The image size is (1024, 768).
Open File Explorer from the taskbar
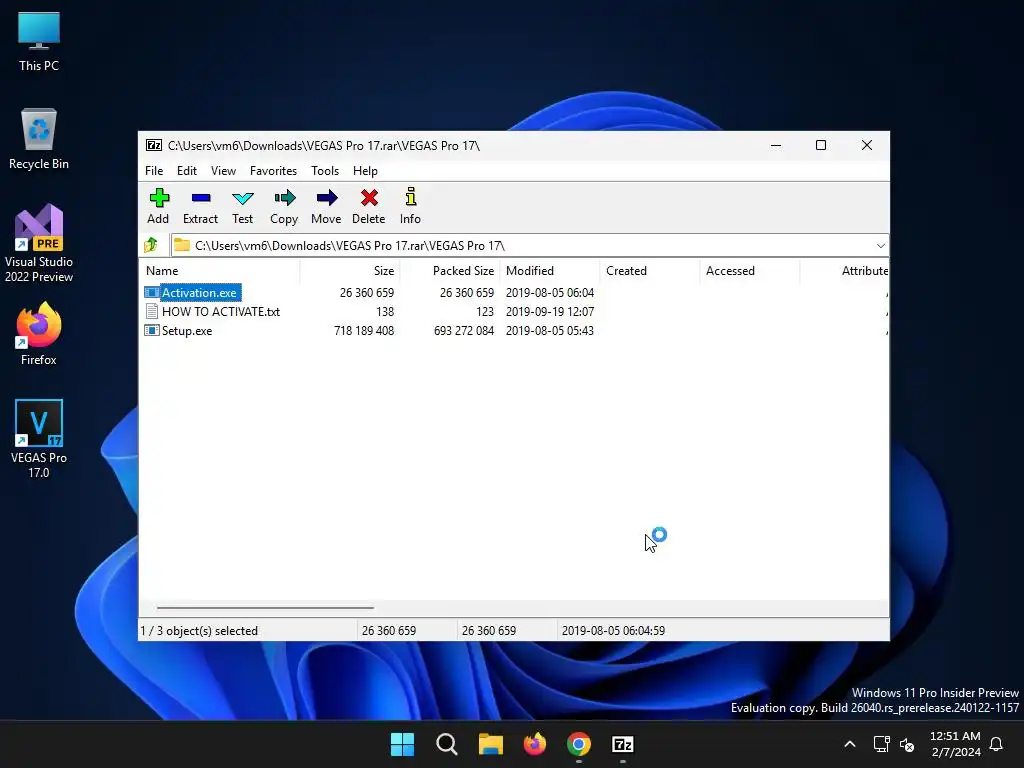pyautogui.click(x=490, y=744)
